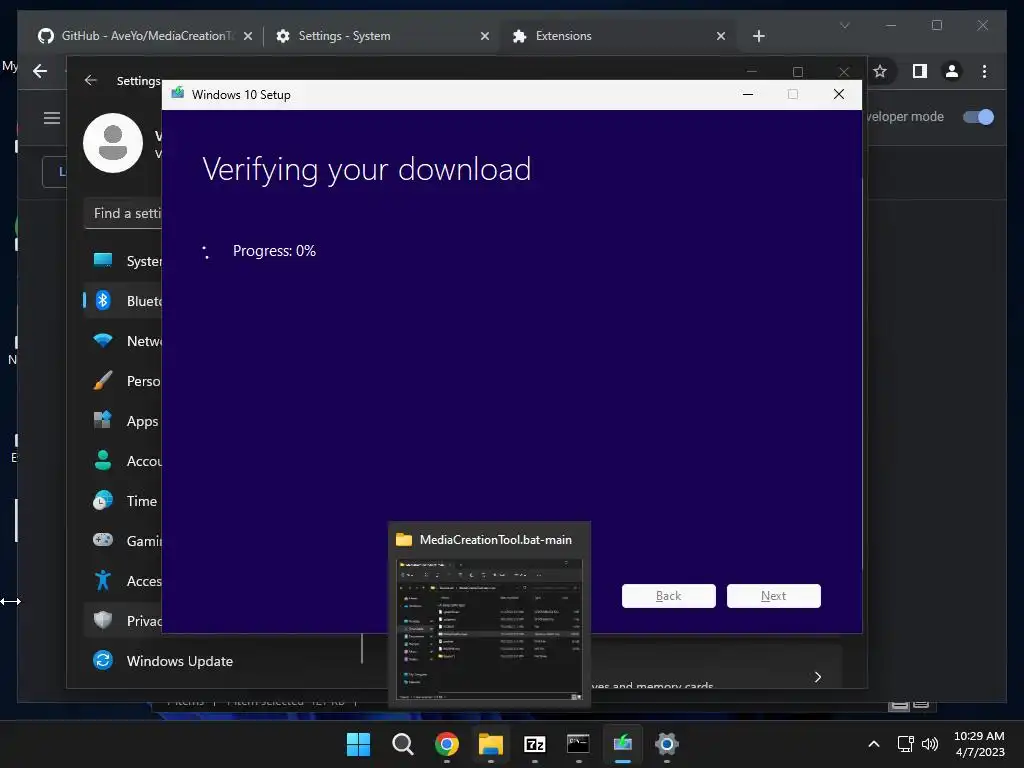
Task: Open Chrome side panel icon
Action: 920,71
